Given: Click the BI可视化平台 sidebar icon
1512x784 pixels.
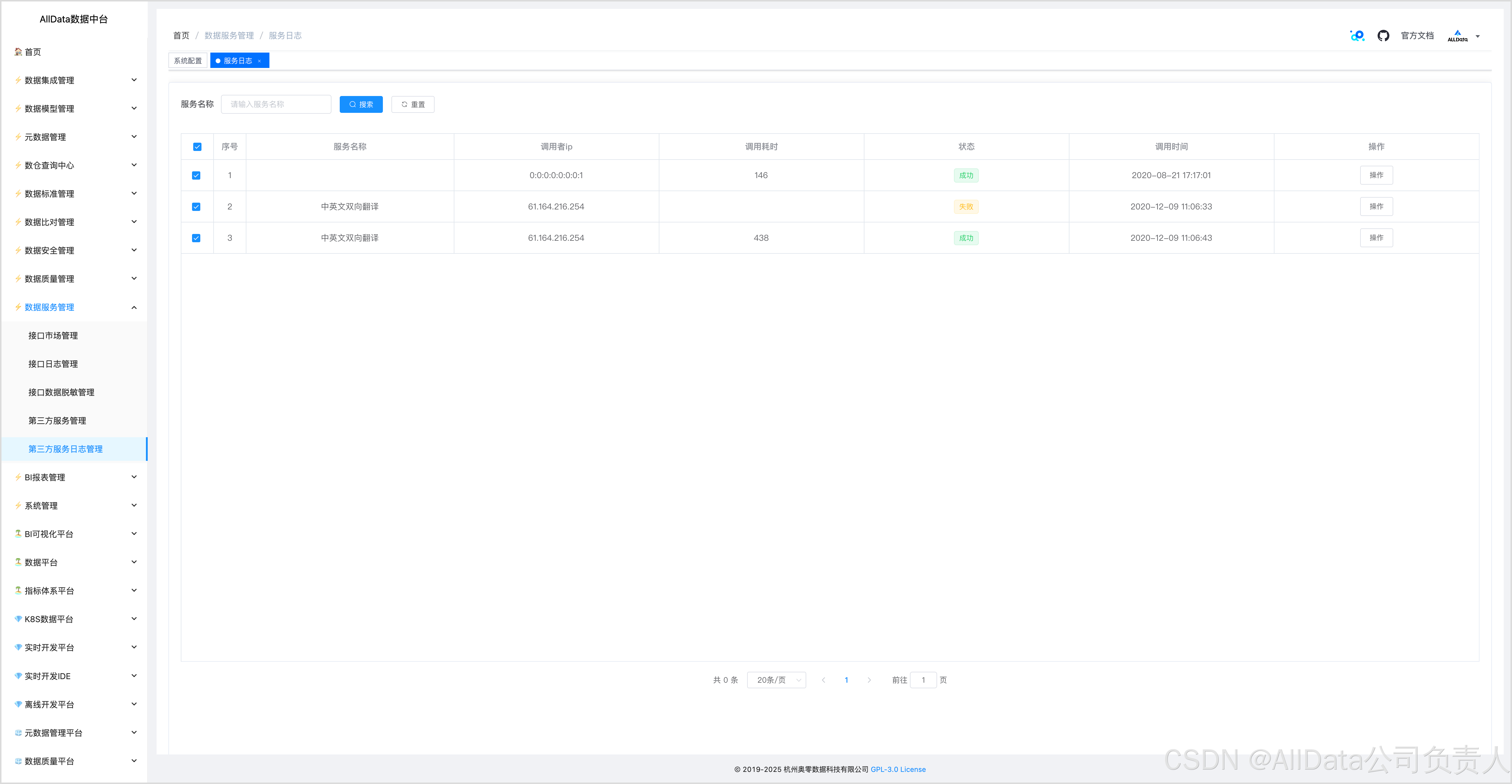Looking at the screenshot, I should [x=18, y=533].
